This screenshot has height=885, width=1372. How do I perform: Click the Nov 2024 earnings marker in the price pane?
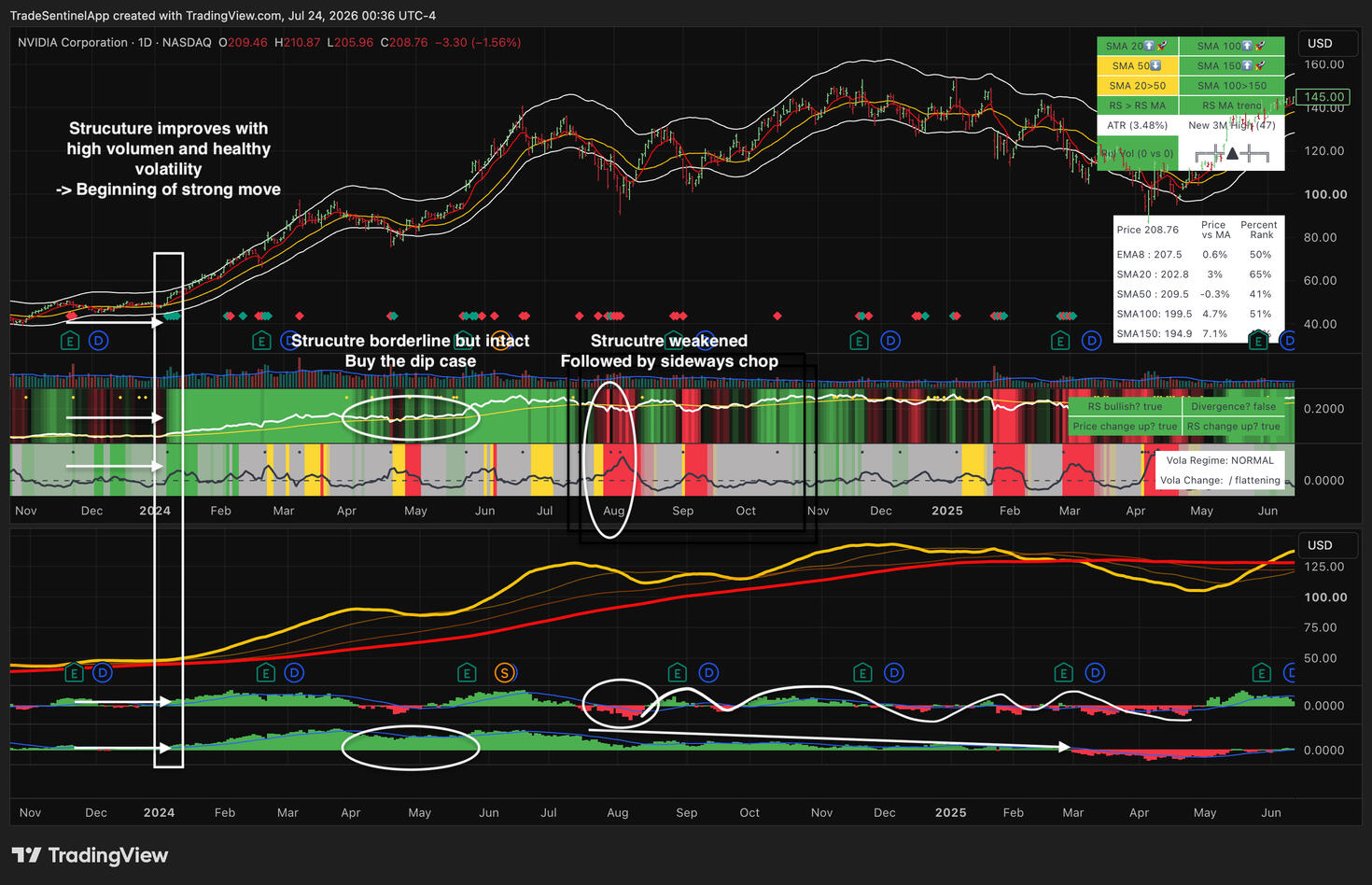[860, 341]
